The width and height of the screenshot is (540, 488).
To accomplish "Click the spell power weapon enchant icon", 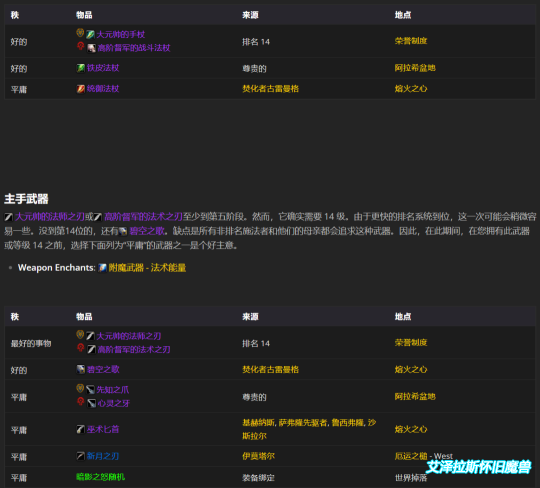I will (103, 268).
